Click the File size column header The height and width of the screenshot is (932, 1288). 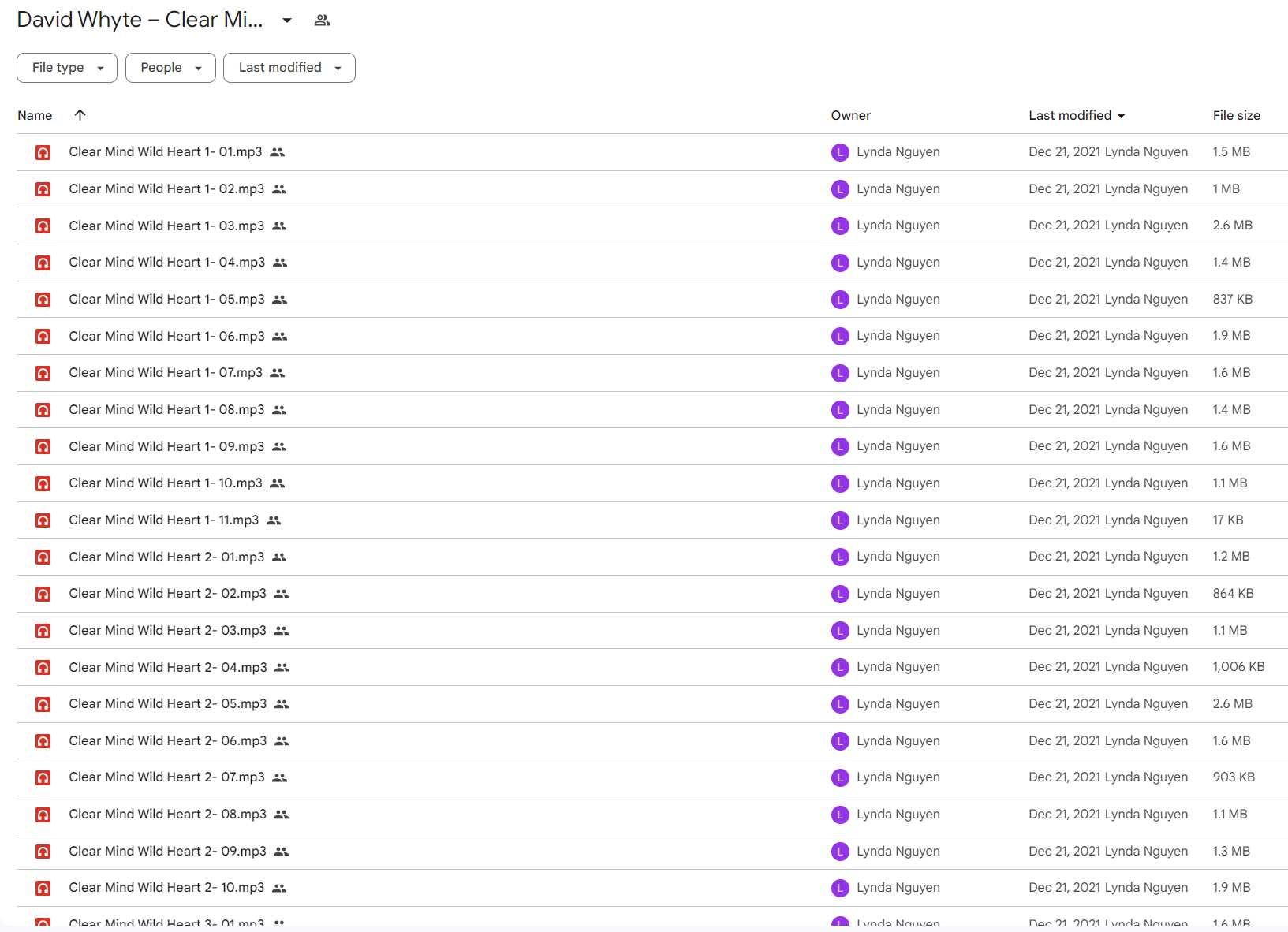tap(1236, 115)
